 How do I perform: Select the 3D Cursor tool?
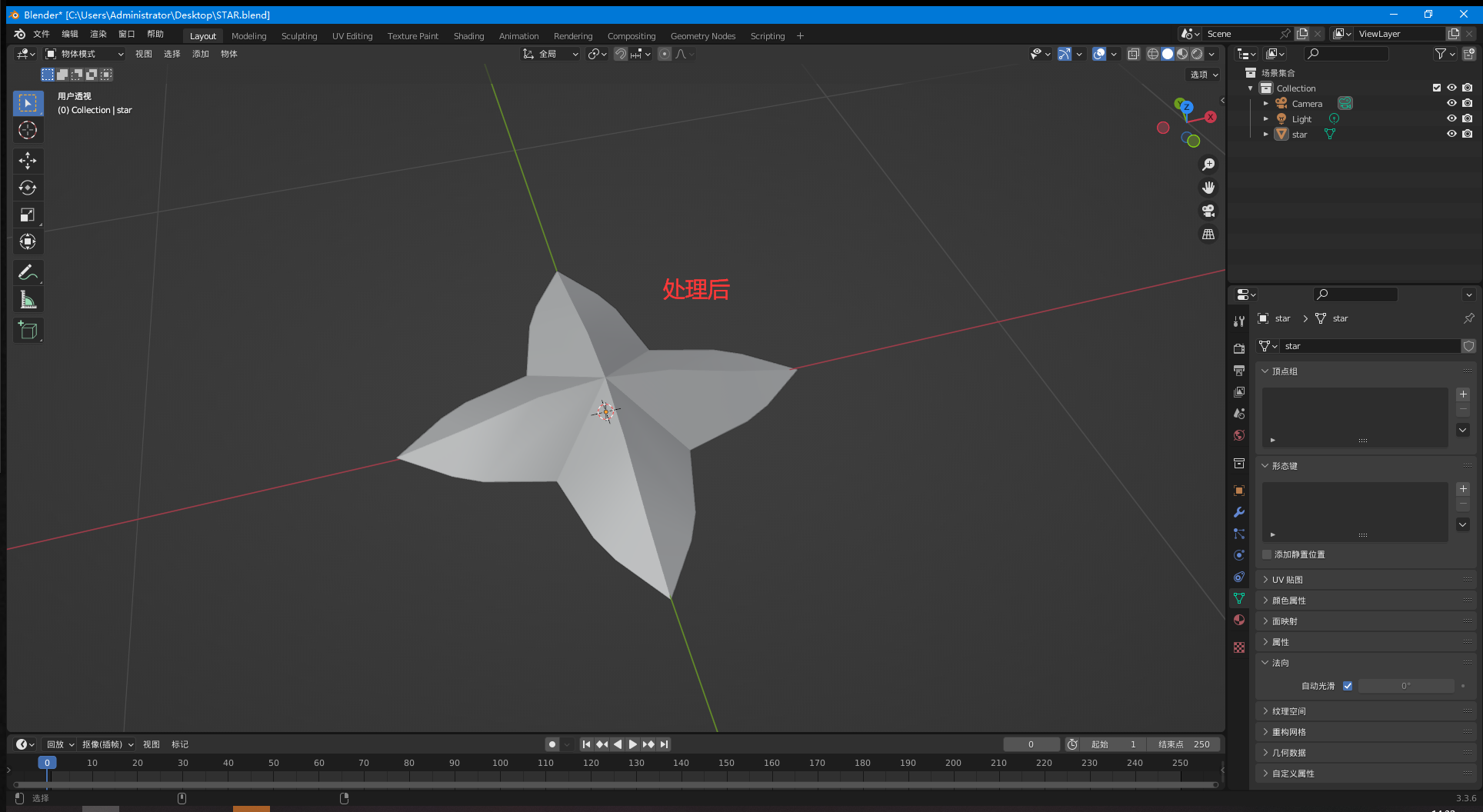[28, 130]
